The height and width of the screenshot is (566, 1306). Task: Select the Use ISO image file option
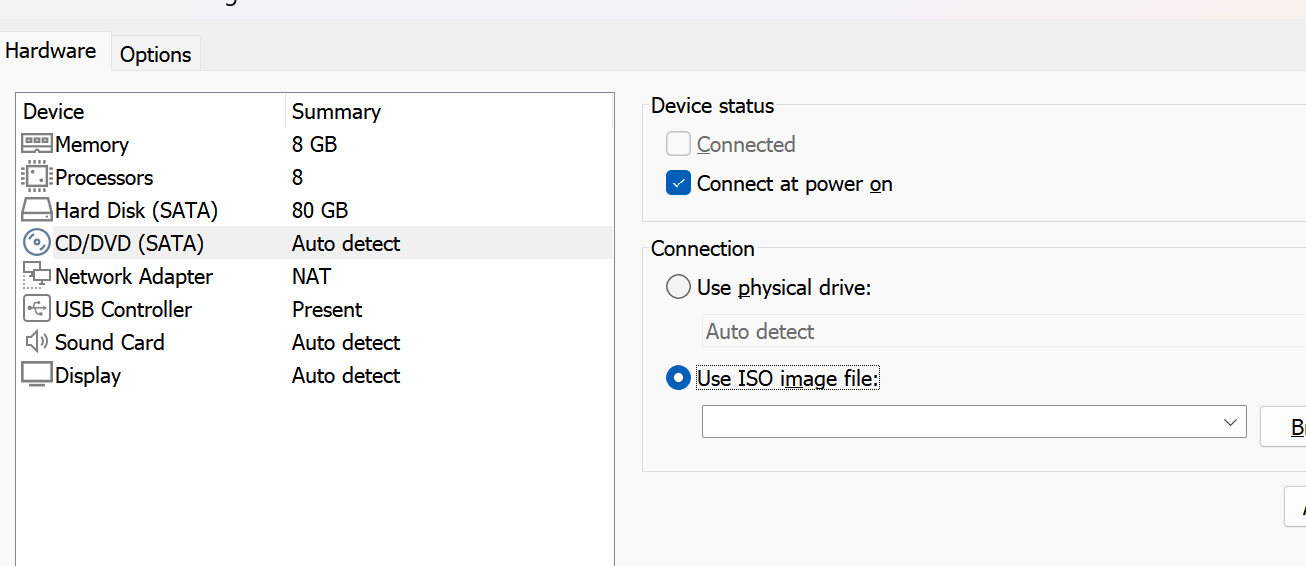click(679, 378)
